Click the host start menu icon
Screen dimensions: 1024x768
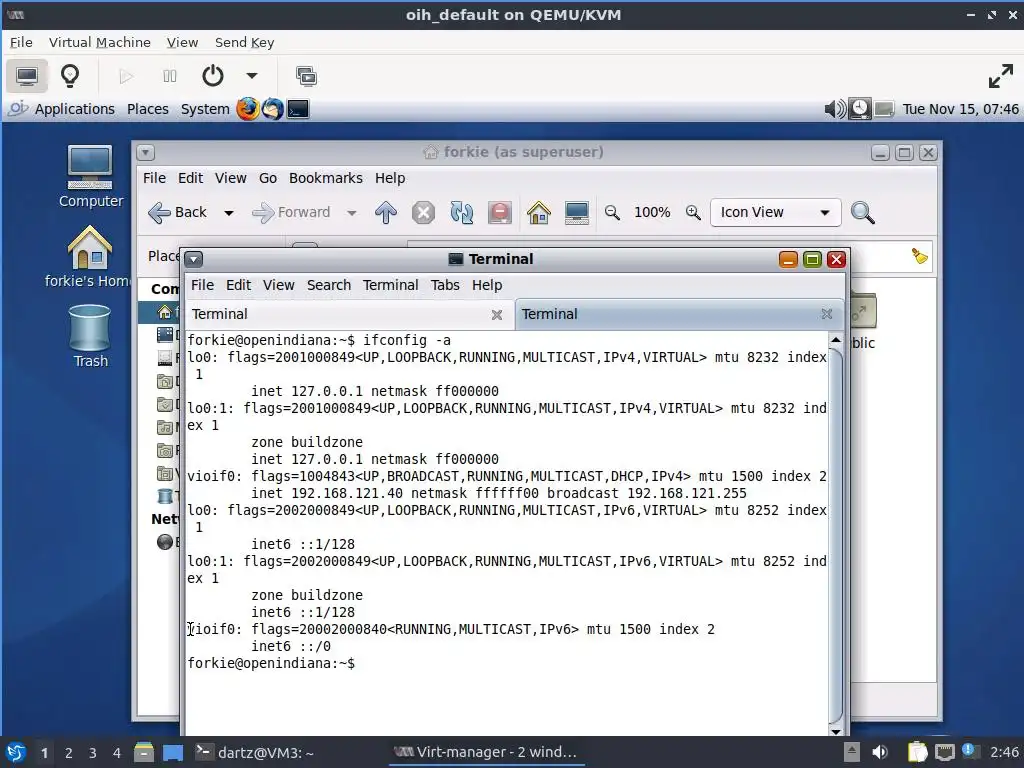16,753
